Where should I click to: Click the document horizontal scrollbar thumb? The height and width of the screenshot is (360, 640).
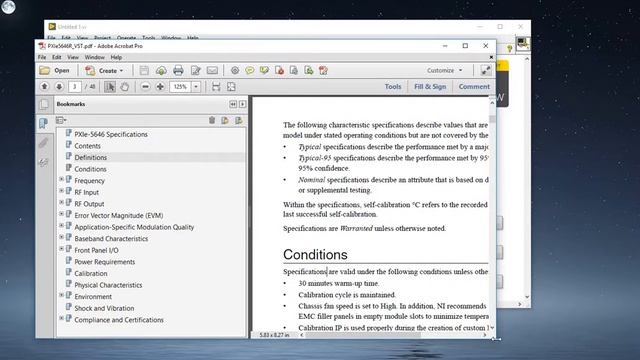(363, 335)
